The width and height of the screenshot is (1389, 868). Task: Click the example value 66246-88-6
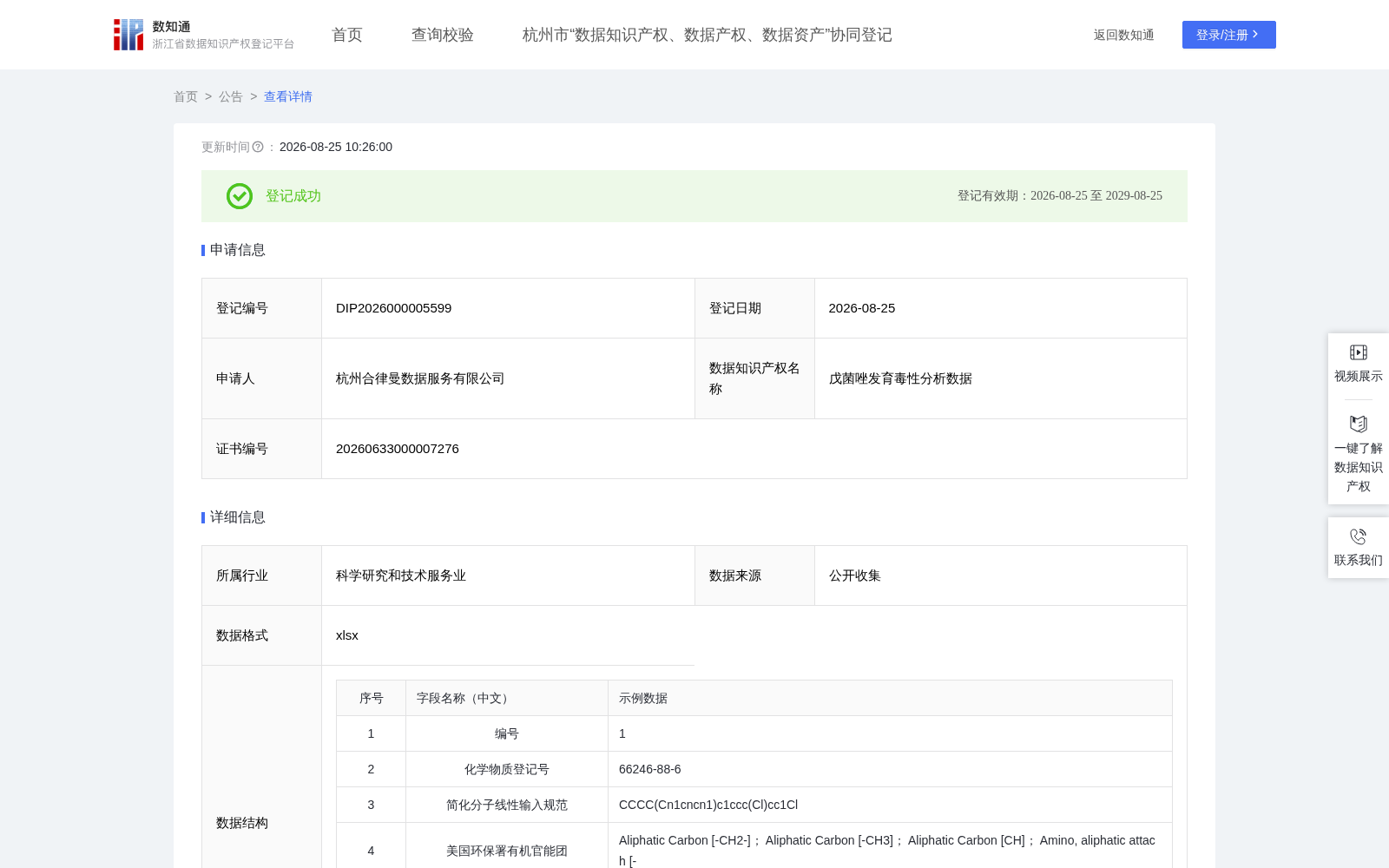tap(650, 769)
